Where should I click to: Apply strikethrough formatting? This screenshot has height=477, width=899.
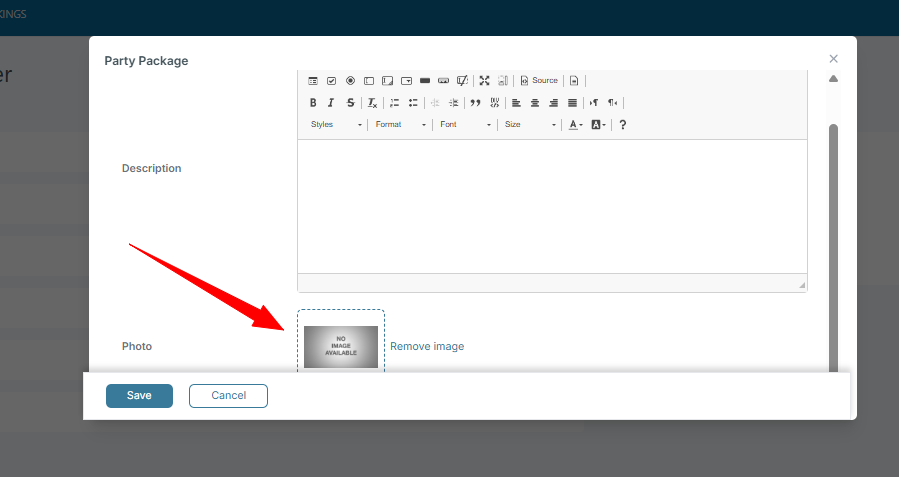[x=350, y=103]
